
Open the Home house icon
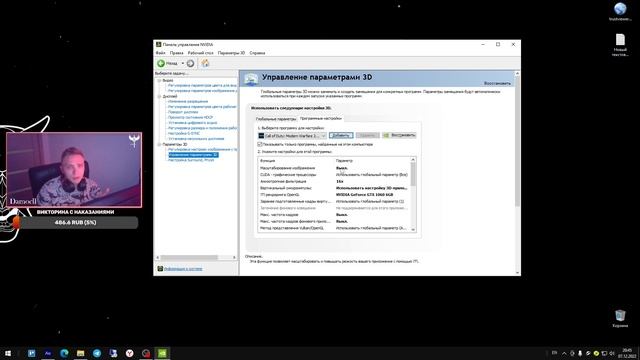[x=205, y=63]
